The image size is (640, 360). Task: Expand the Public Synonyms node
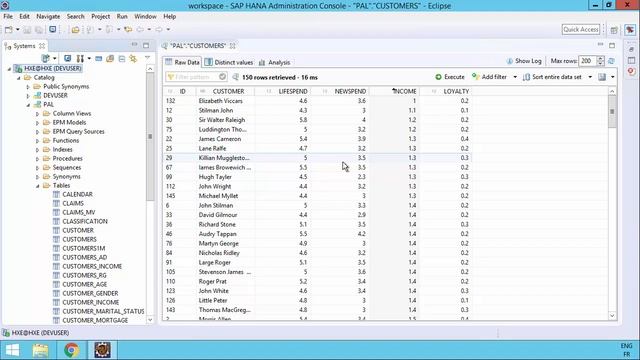pos(28,87)
